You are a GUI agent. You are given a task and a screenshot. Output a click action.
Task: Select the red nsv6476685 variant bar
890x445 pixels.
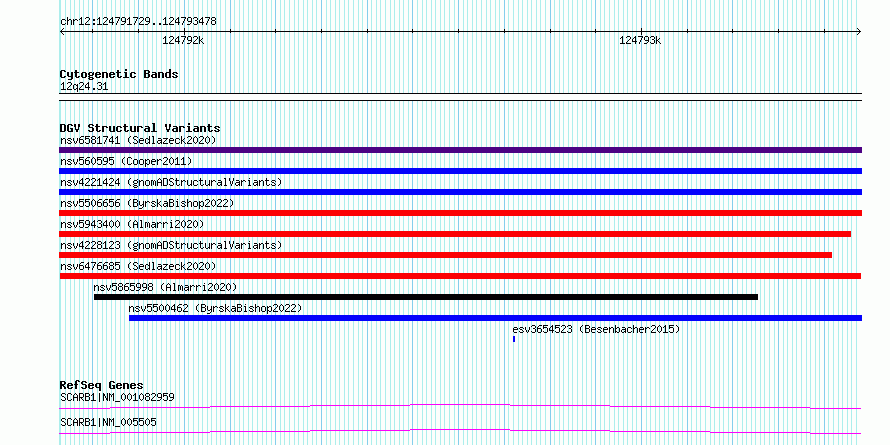(x=460, y=276)
